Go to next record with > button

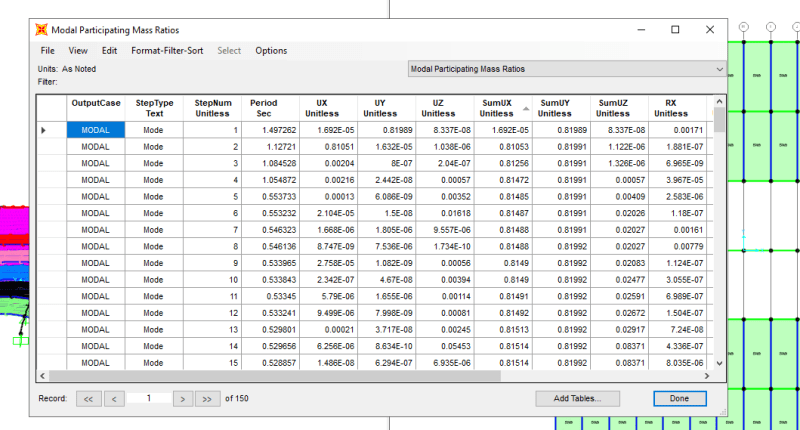(x=183, y=399)
